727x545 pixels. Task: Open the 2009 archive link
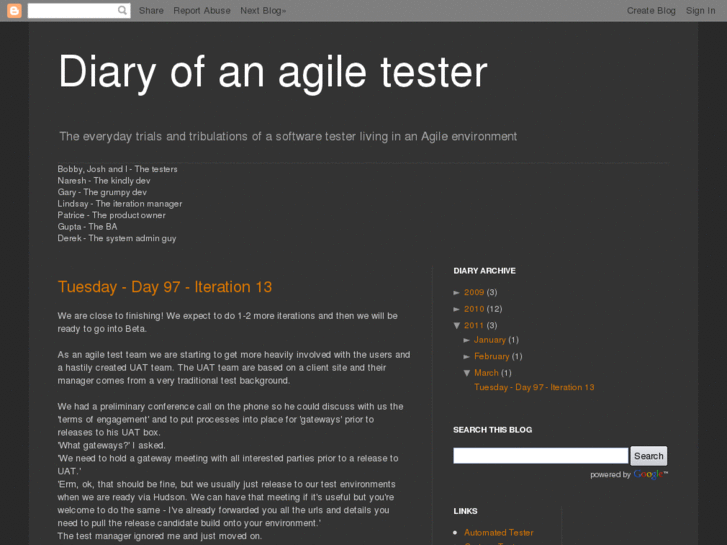(x=474, y=292)
